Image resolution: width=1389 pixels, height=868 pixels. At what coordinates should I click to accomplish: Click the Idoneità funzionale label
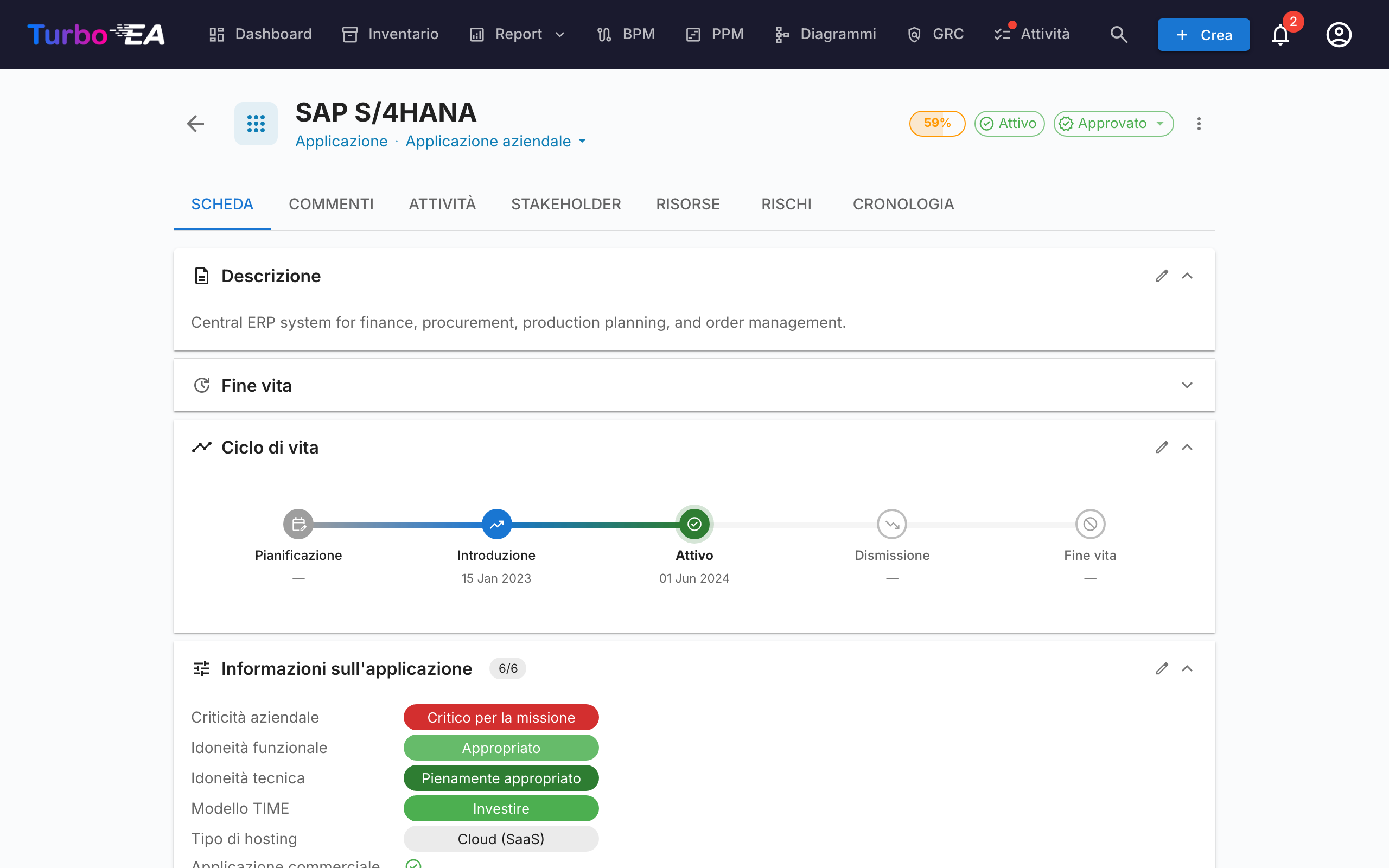tap(259, 748)
